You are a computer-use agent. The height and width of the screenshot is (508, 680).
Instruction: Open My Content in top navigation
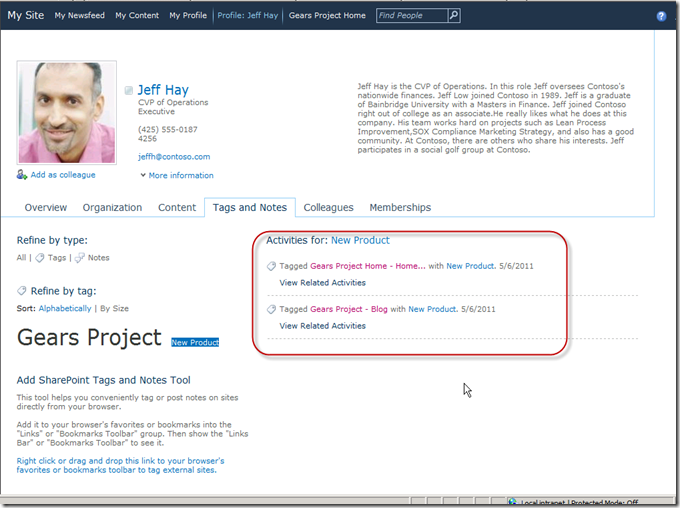coord(137,16)
